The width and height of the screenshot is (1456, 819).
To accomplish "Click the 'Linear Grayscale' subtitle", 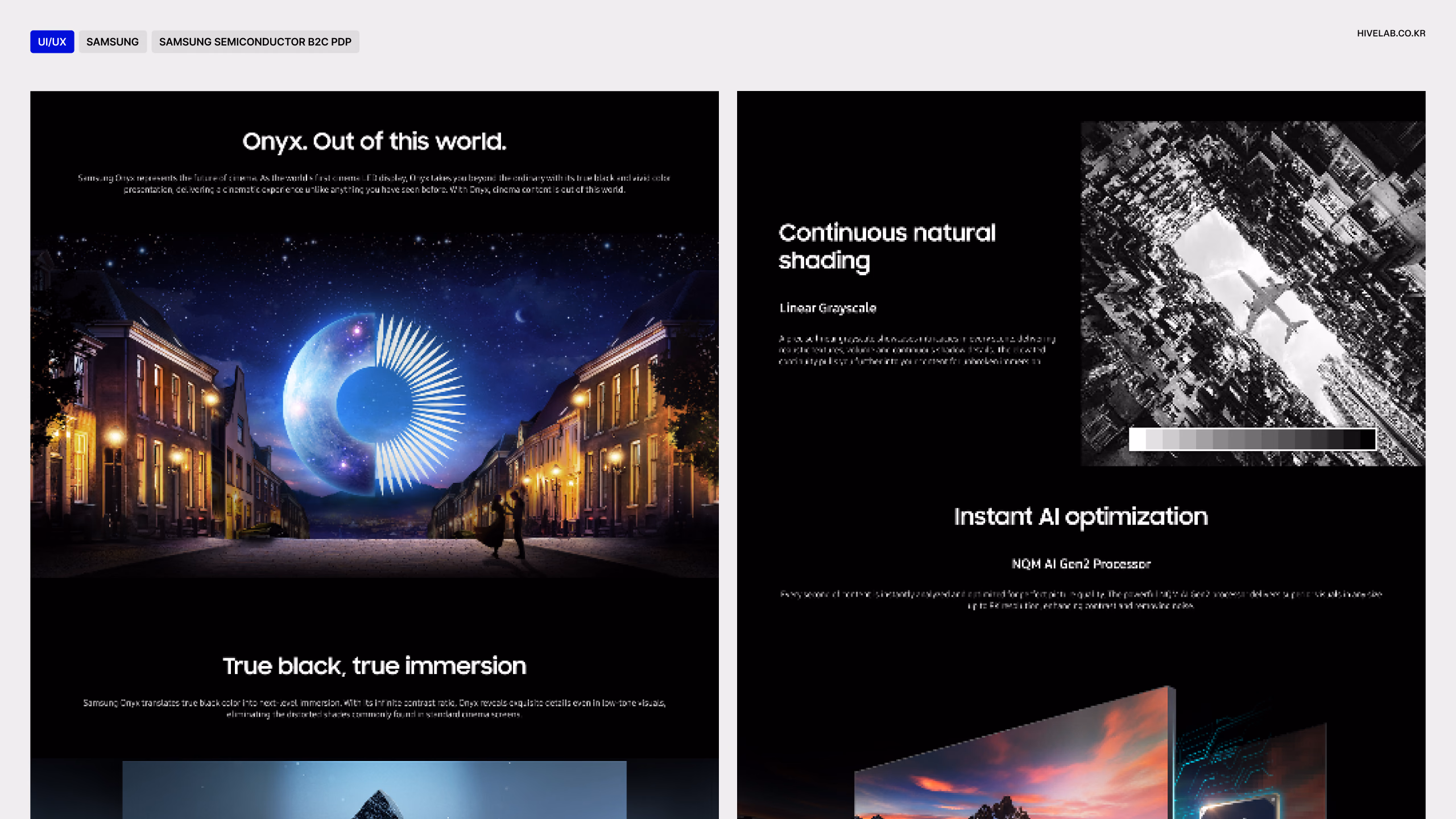I will [x=828, y=308].
